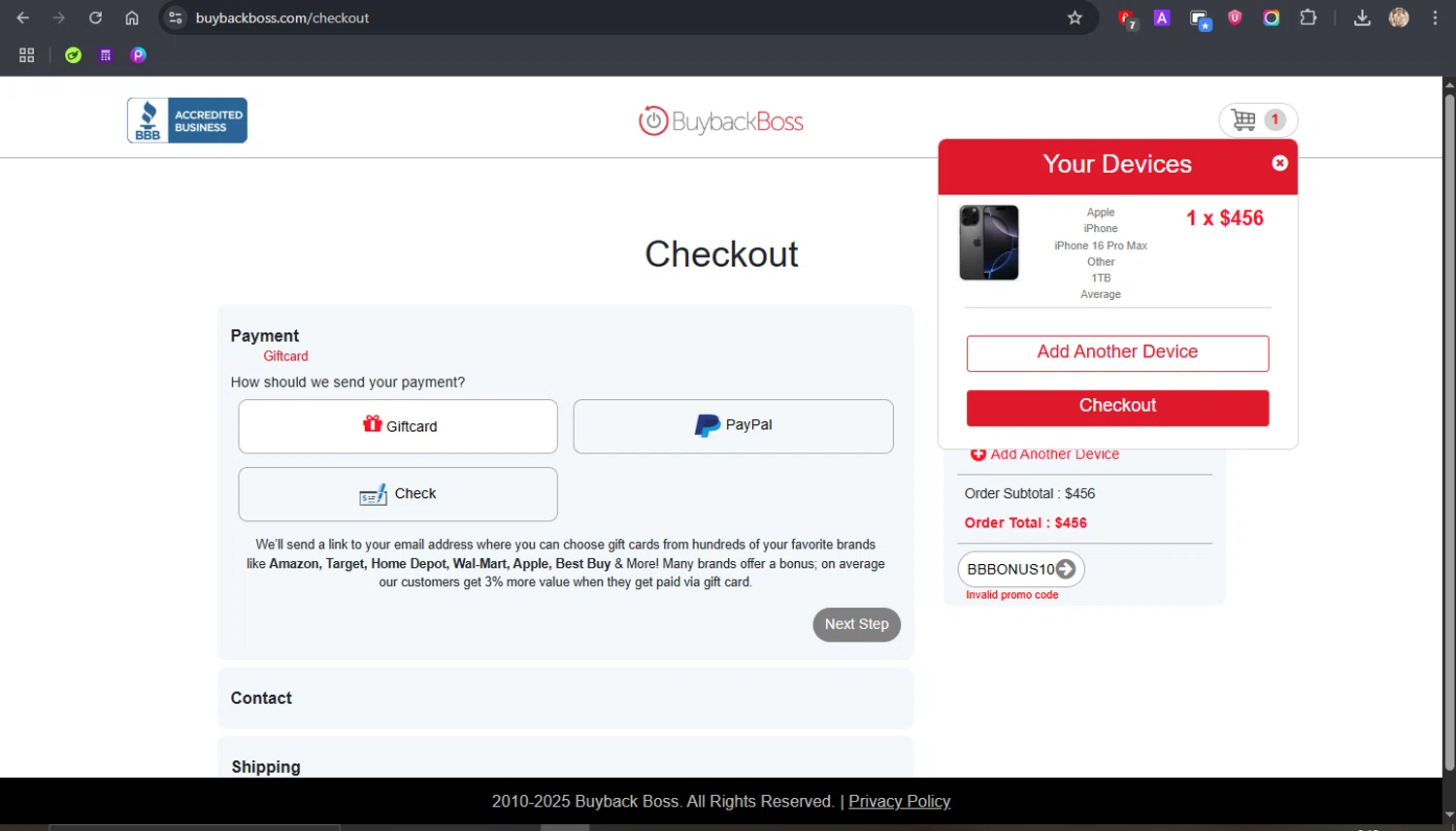This screenshot has height=831, width=1456.
Task: Expand the Contact section
Action: 566,698
